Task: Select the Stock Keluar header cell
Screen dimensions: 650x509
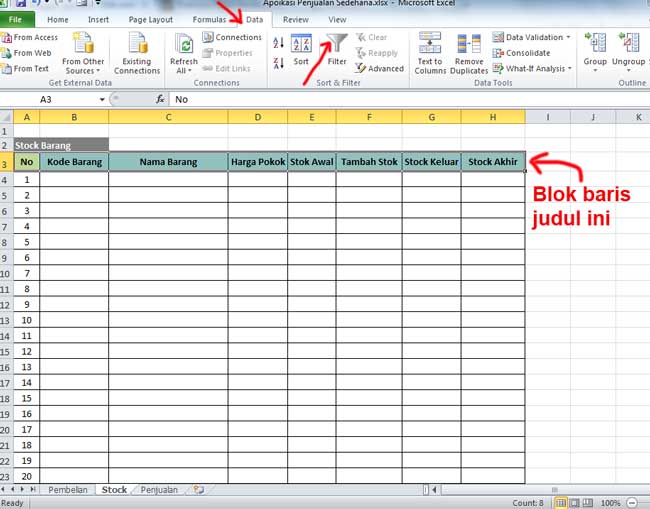Action: (x=432, y=162)
